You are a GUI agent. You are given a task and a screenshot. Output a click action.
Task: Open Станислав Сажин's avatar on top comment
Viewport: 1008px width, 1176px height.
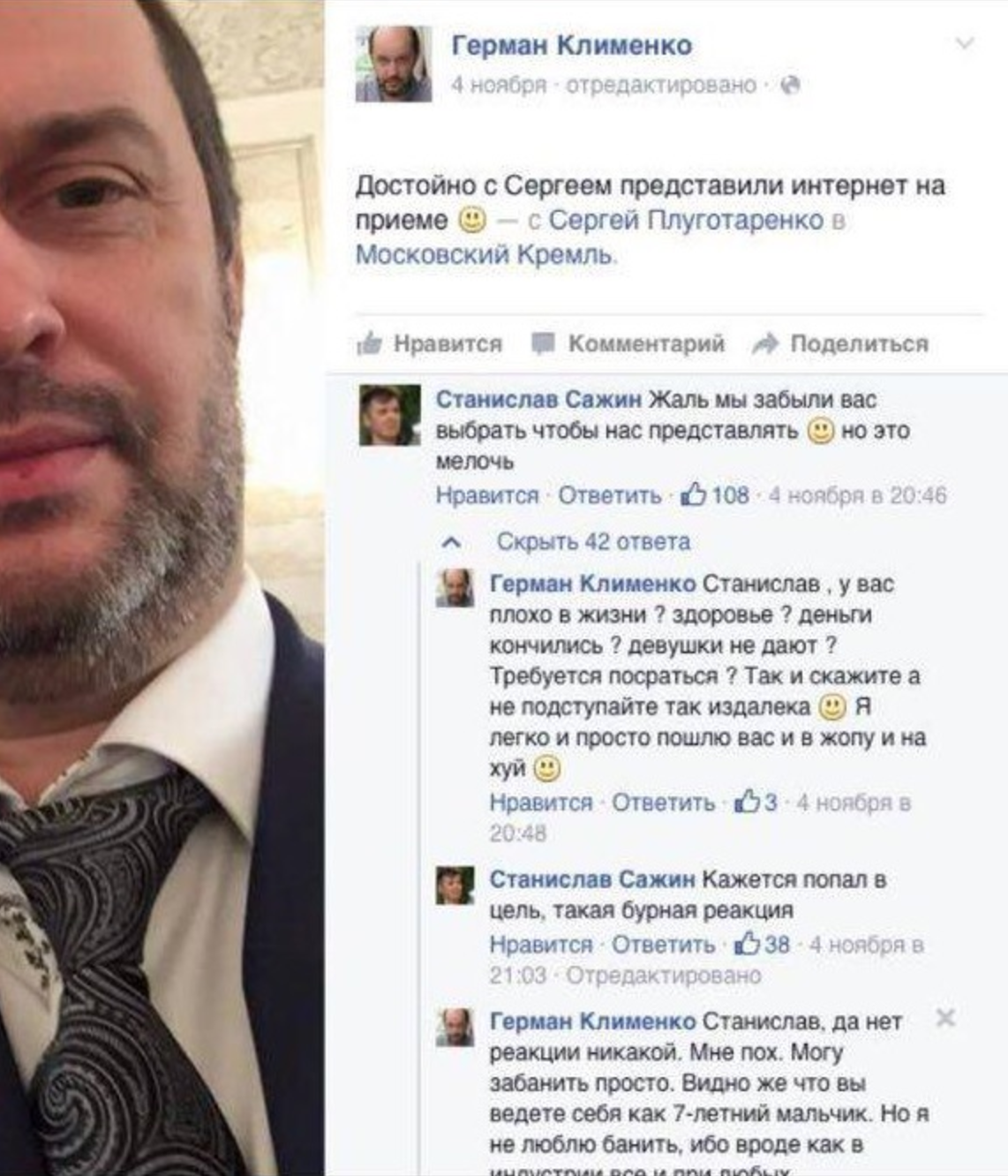tap(389, 415)
